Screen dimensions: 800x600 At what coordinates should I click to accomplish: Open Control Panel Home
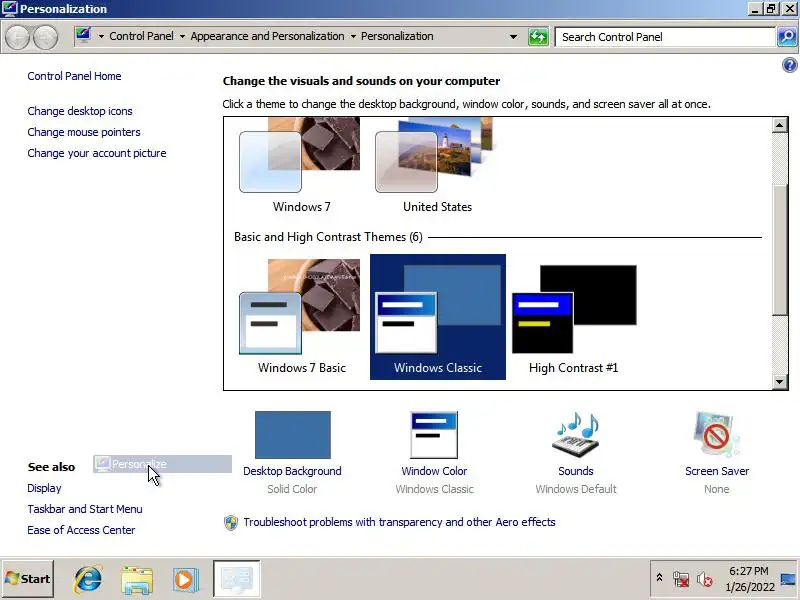pos(74,76)
